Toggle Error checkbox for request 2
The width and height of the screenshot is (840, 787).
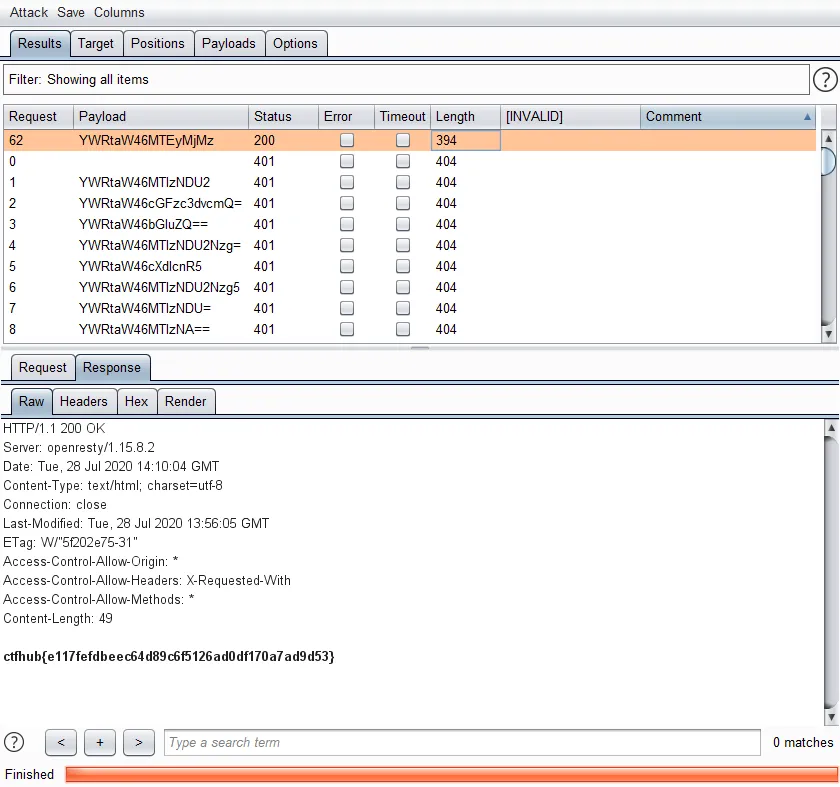point(347,203)
